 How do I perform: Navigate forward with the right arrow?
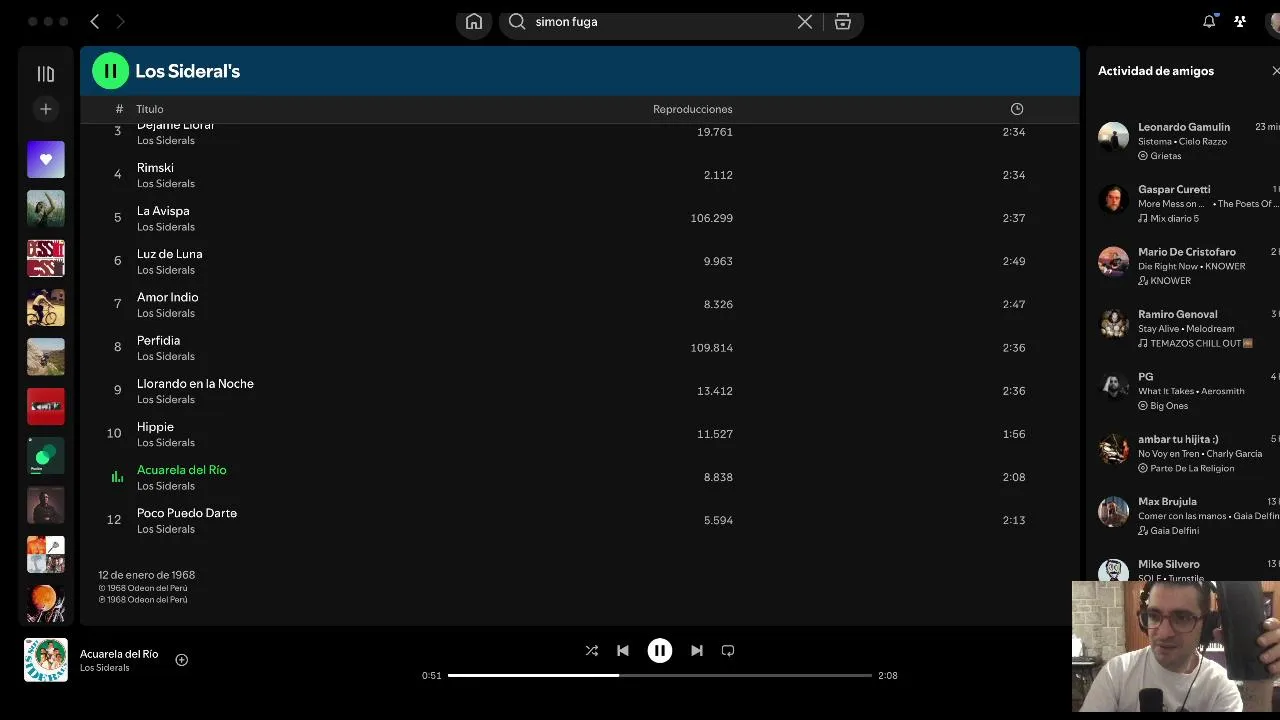click(120, 21)
